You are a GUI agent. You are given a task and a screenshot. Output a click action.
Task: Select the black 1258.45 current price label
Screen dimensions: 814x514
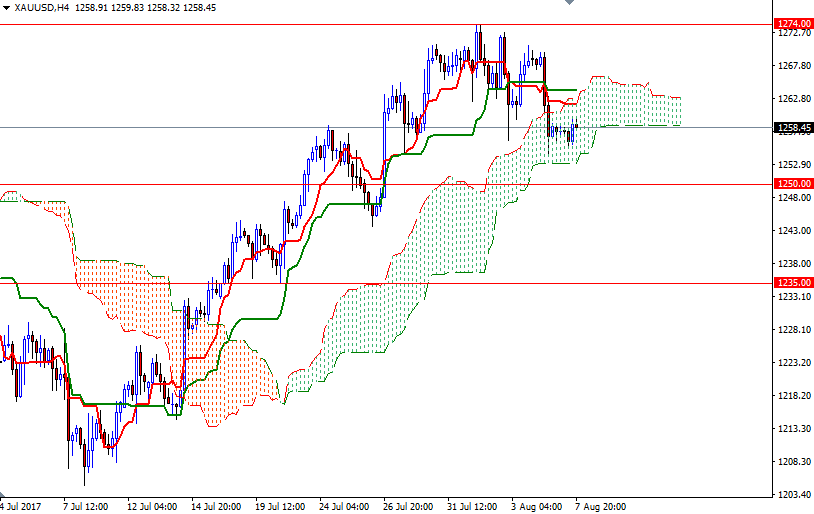pos(793,127)
